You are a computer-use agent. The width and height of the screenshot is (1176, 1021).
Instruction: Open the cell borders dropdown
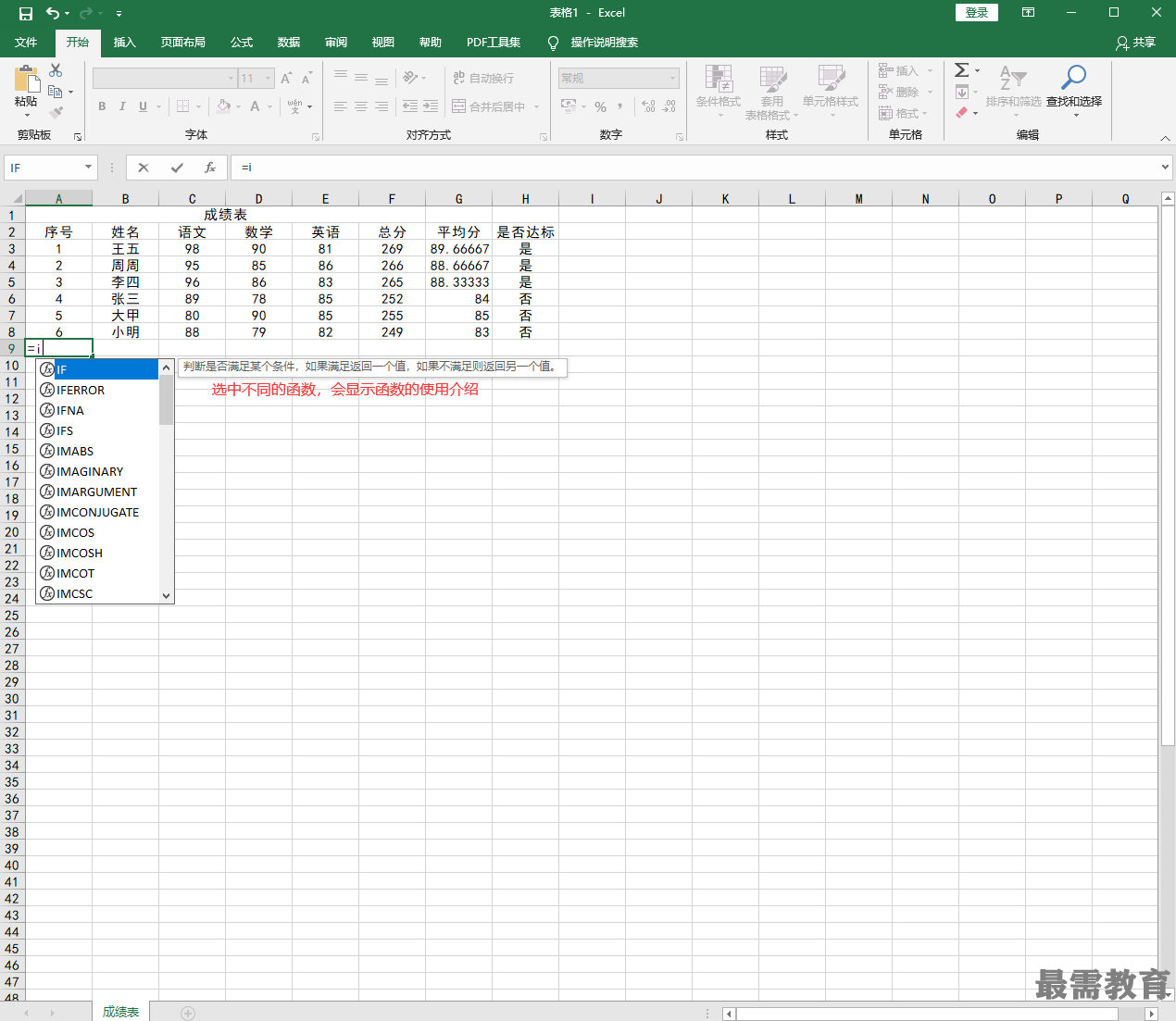pyautogui.click(x=199, y=106)
